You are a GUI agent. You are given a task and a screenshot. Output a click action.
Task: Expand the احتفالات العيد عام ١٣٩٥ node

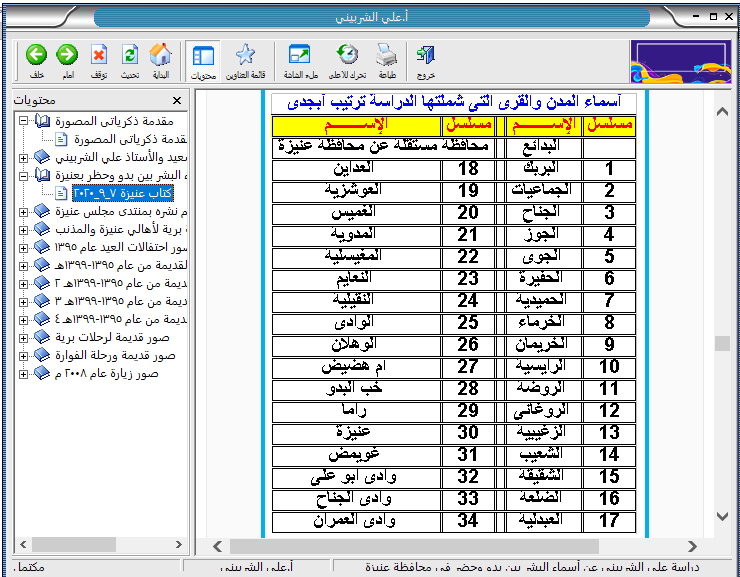[23, 248]
